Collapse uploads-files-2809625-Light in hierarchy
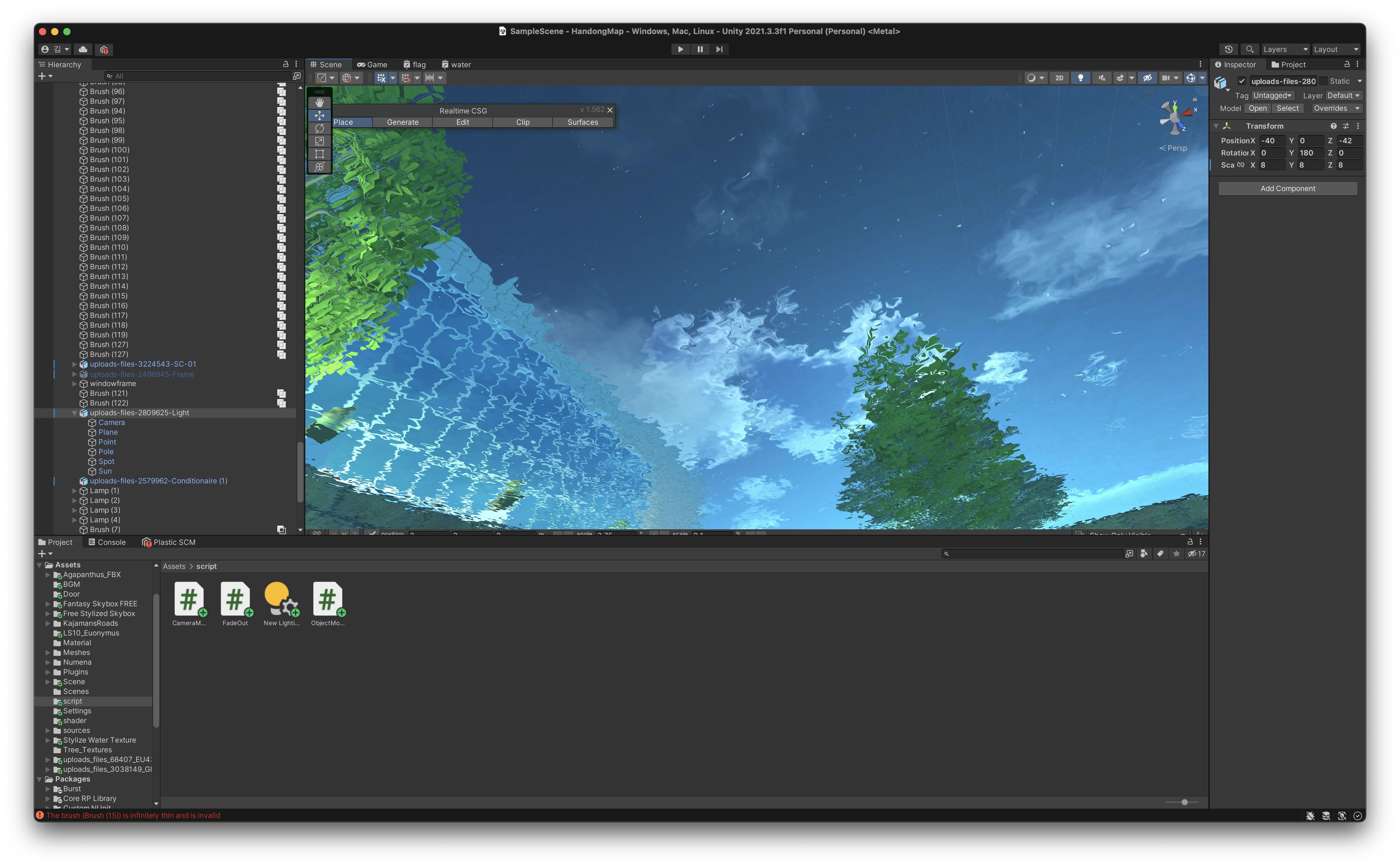 pyautogui.click(x=75, y=413)
